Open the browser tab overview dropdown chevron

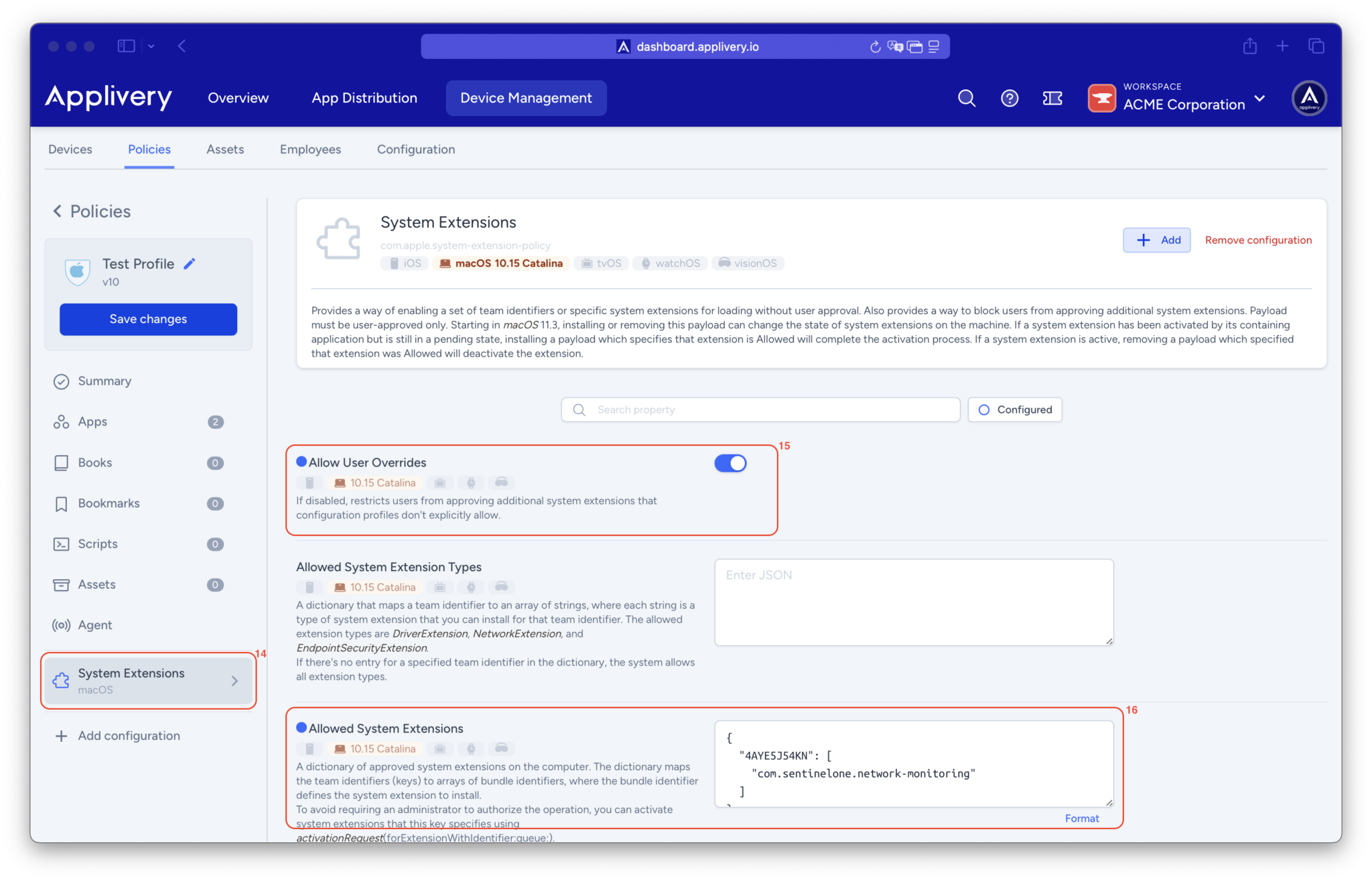coord(151,46)
